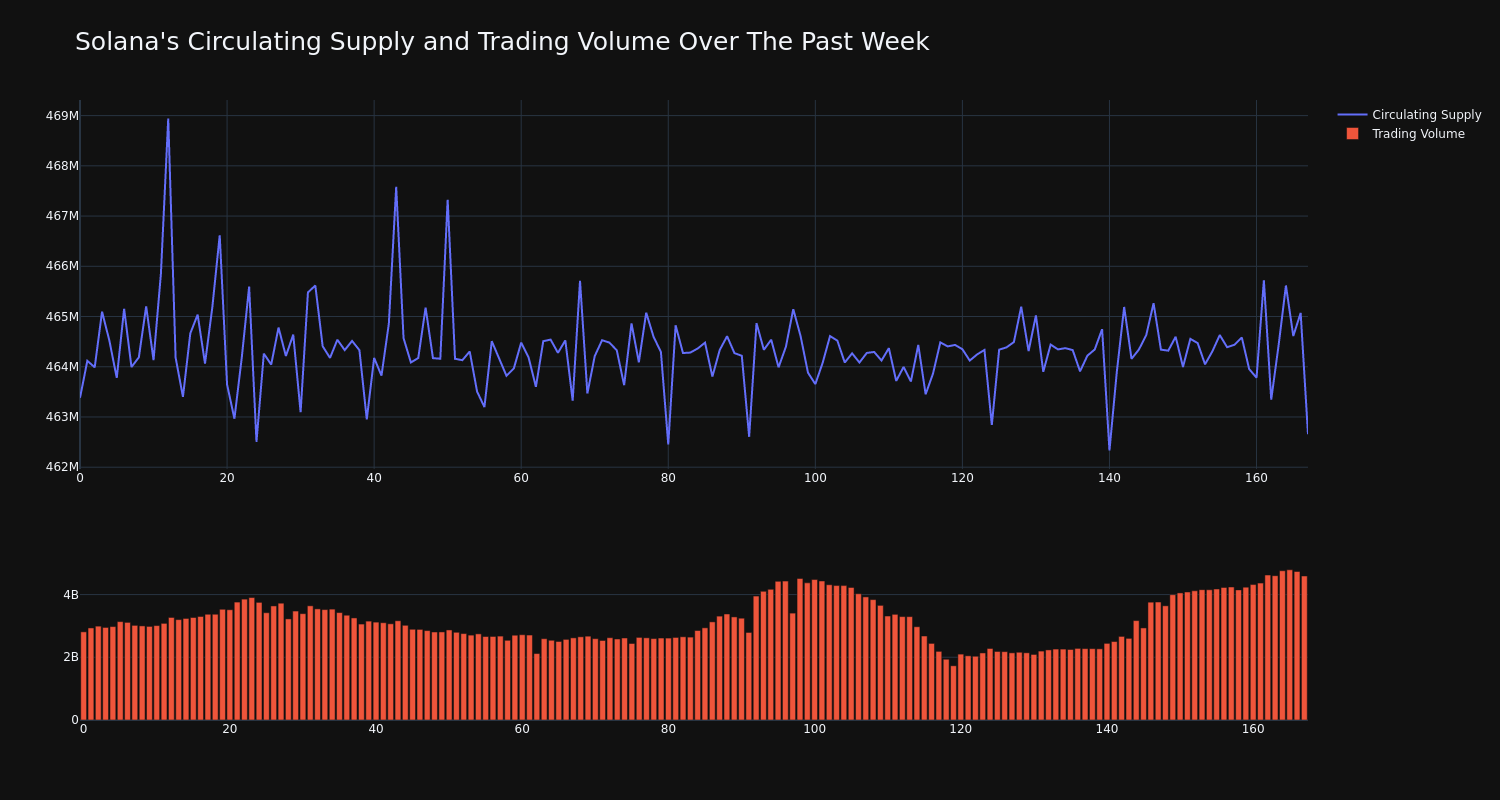Click the 60 x-axis tick on supply chart
1500x800 pixels.
[521, 478]
